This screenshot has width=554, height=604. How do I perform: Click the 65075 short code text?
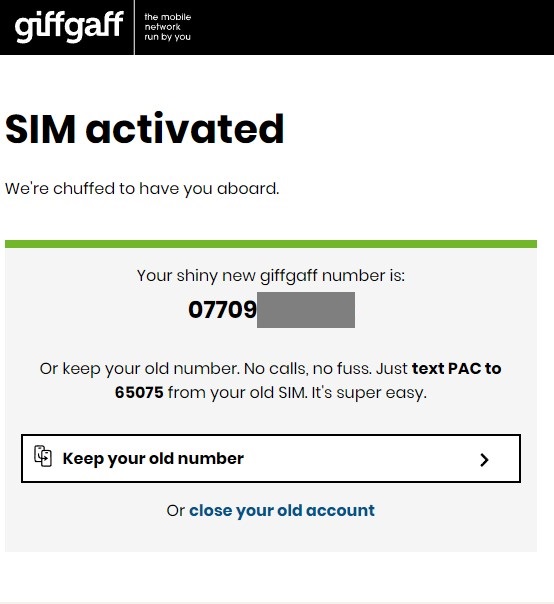click(139, 393)
